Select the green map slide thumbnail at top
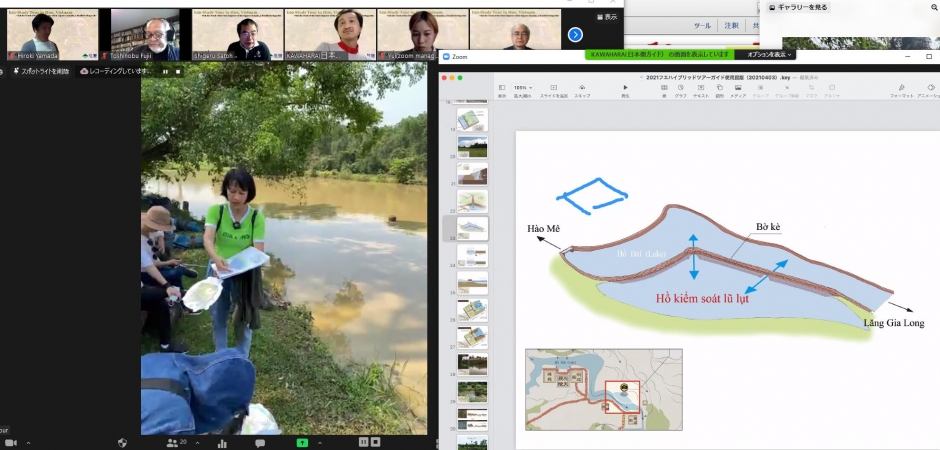This screenshot has width=940, height=450. (472, 119)
